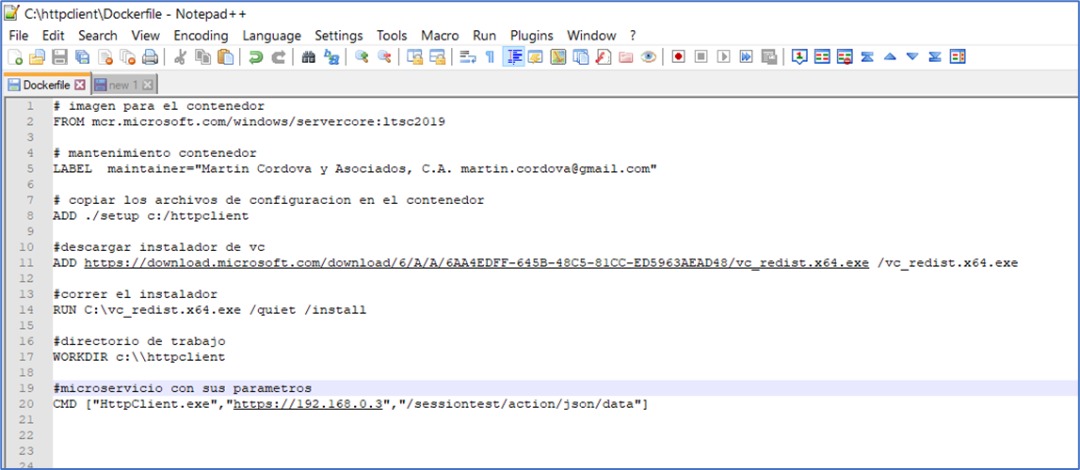Toggle show all characters pilcrow icon
This screenshot has width=1080, height=470.
[x=490, y=58]
